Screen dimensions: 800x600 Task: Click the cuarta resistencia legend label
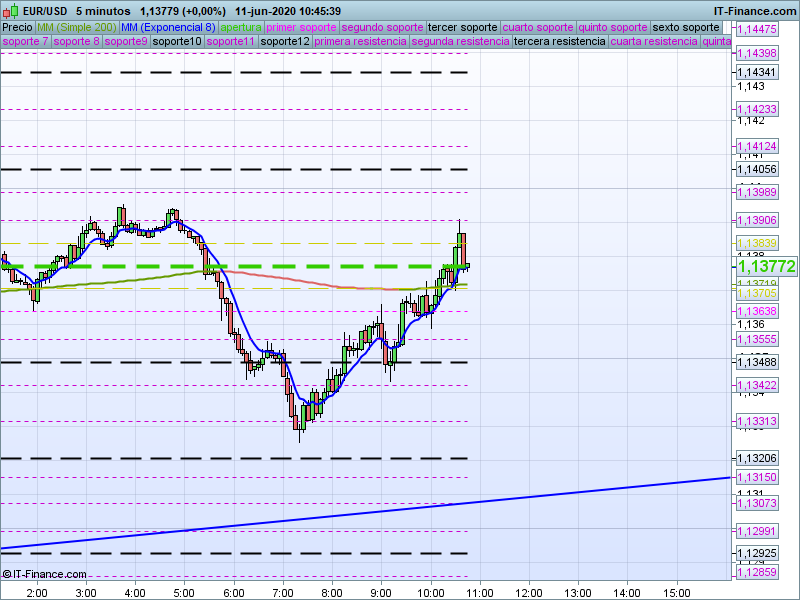[x=654, y=42]
